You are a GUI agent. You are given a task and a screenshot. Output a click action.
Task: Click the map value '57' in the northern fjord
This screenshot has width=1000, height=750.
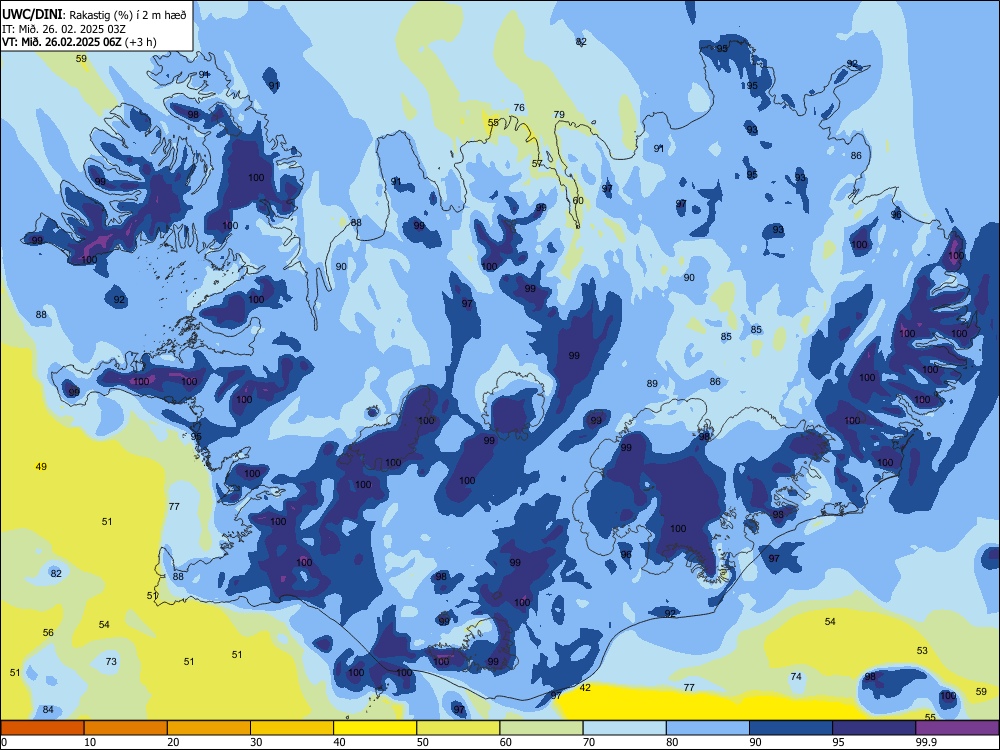point(537,163)
